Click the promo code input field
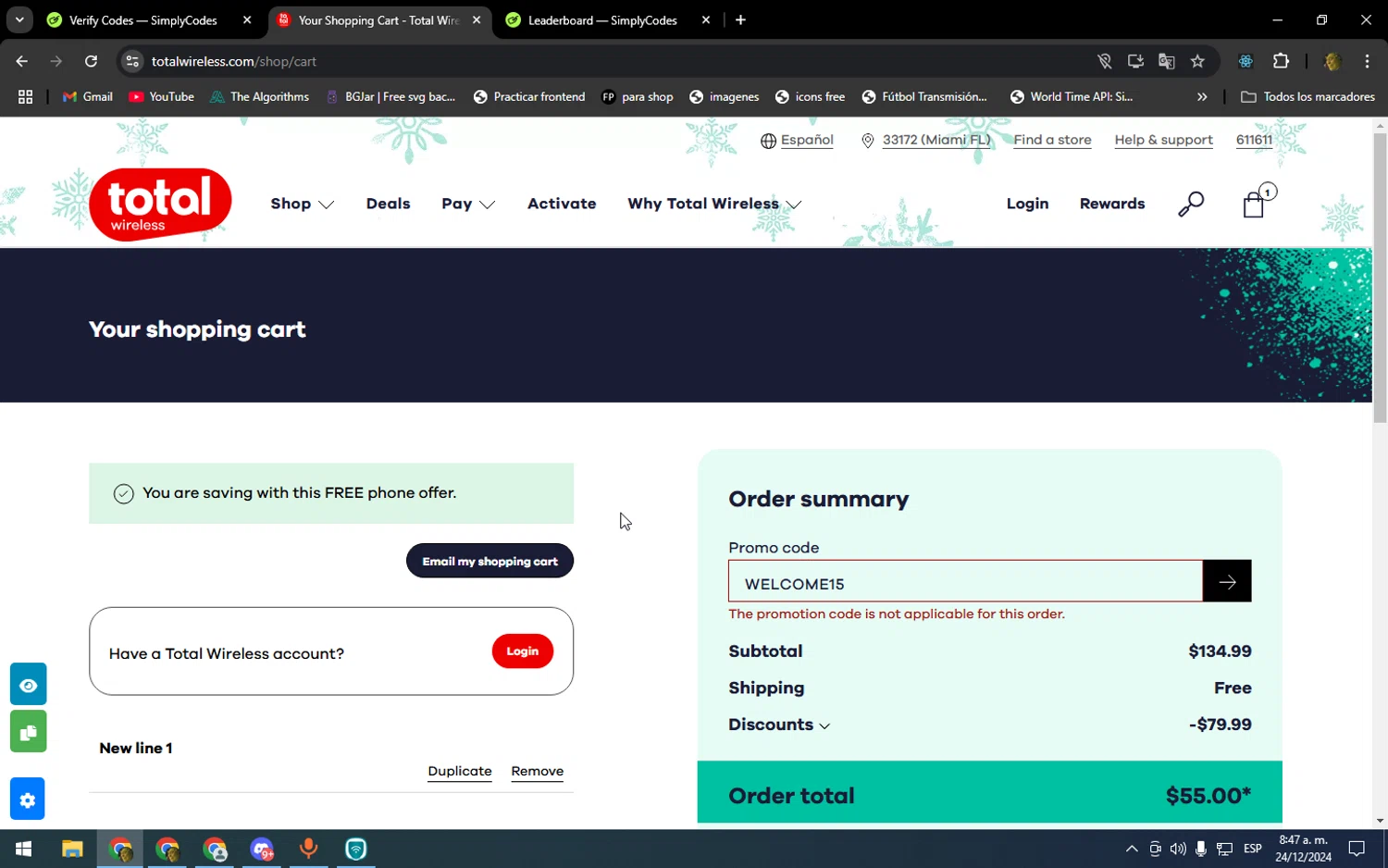 click(x=965, y=581)
